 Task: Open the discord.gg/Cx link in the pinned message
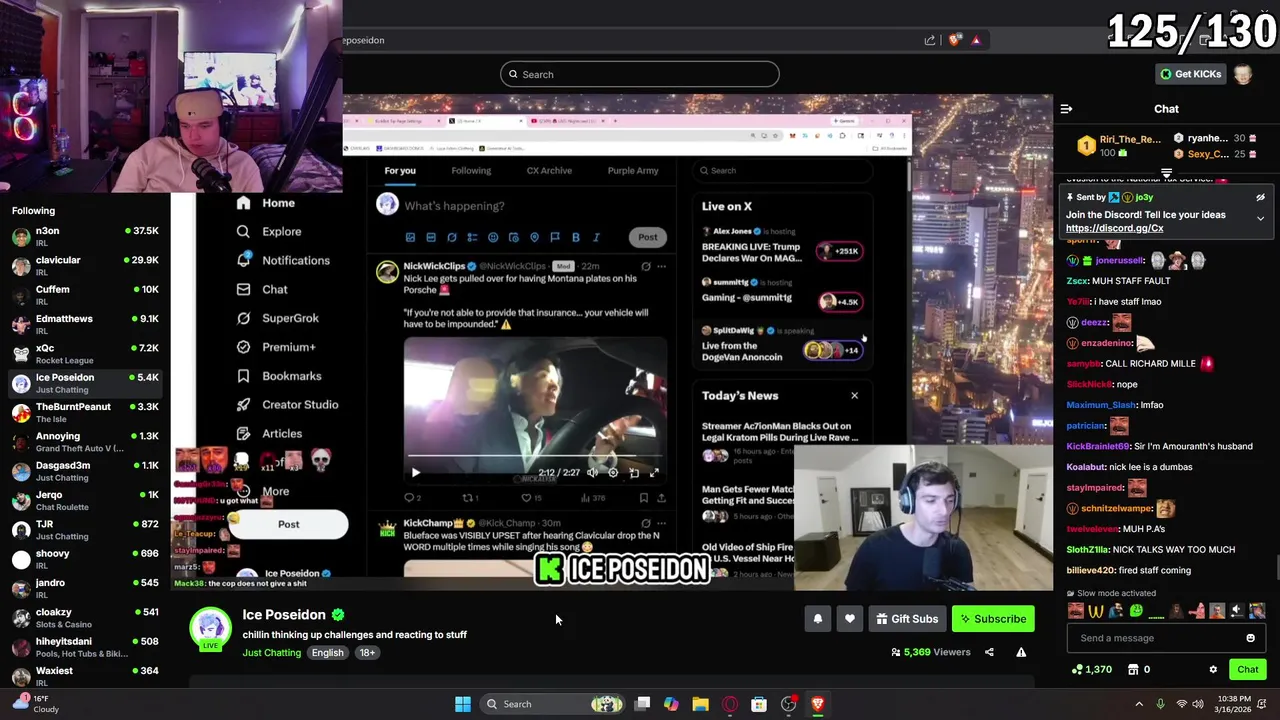1115,228
